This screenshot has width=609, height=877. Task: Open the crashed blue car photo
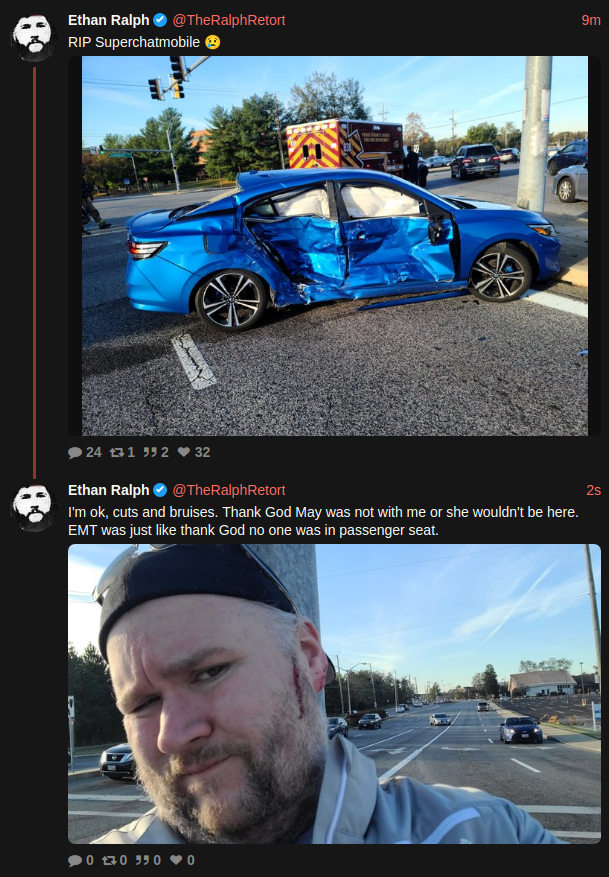pos(334,246)
